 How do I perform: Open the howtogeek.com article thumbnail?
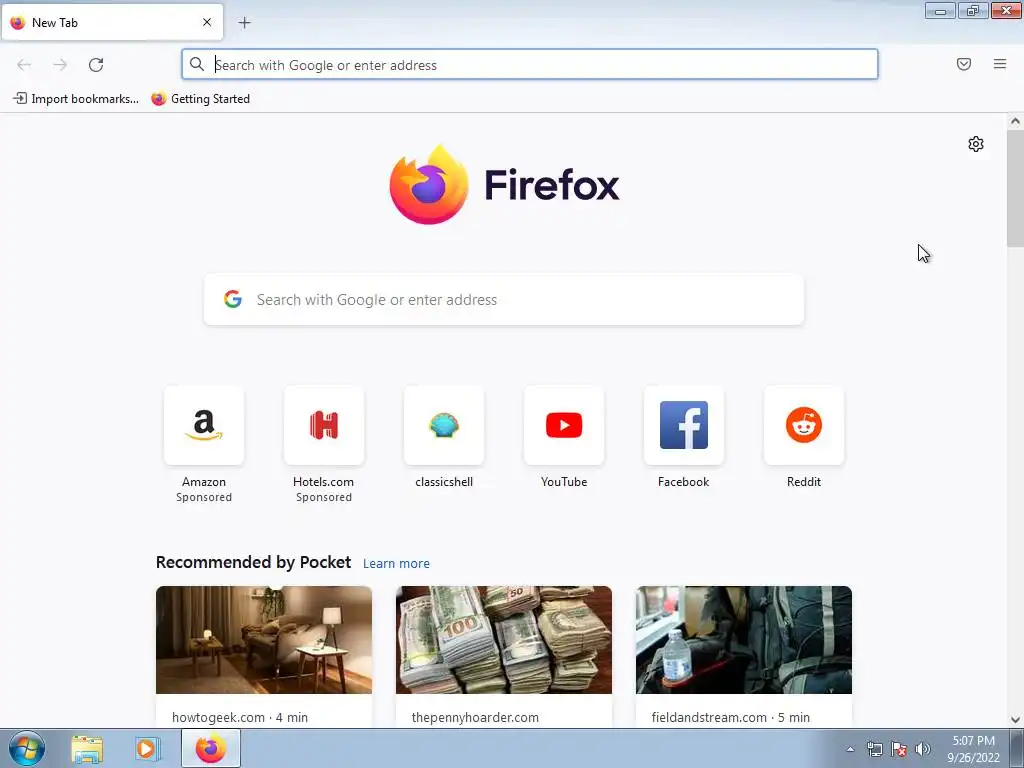[264, 640]
